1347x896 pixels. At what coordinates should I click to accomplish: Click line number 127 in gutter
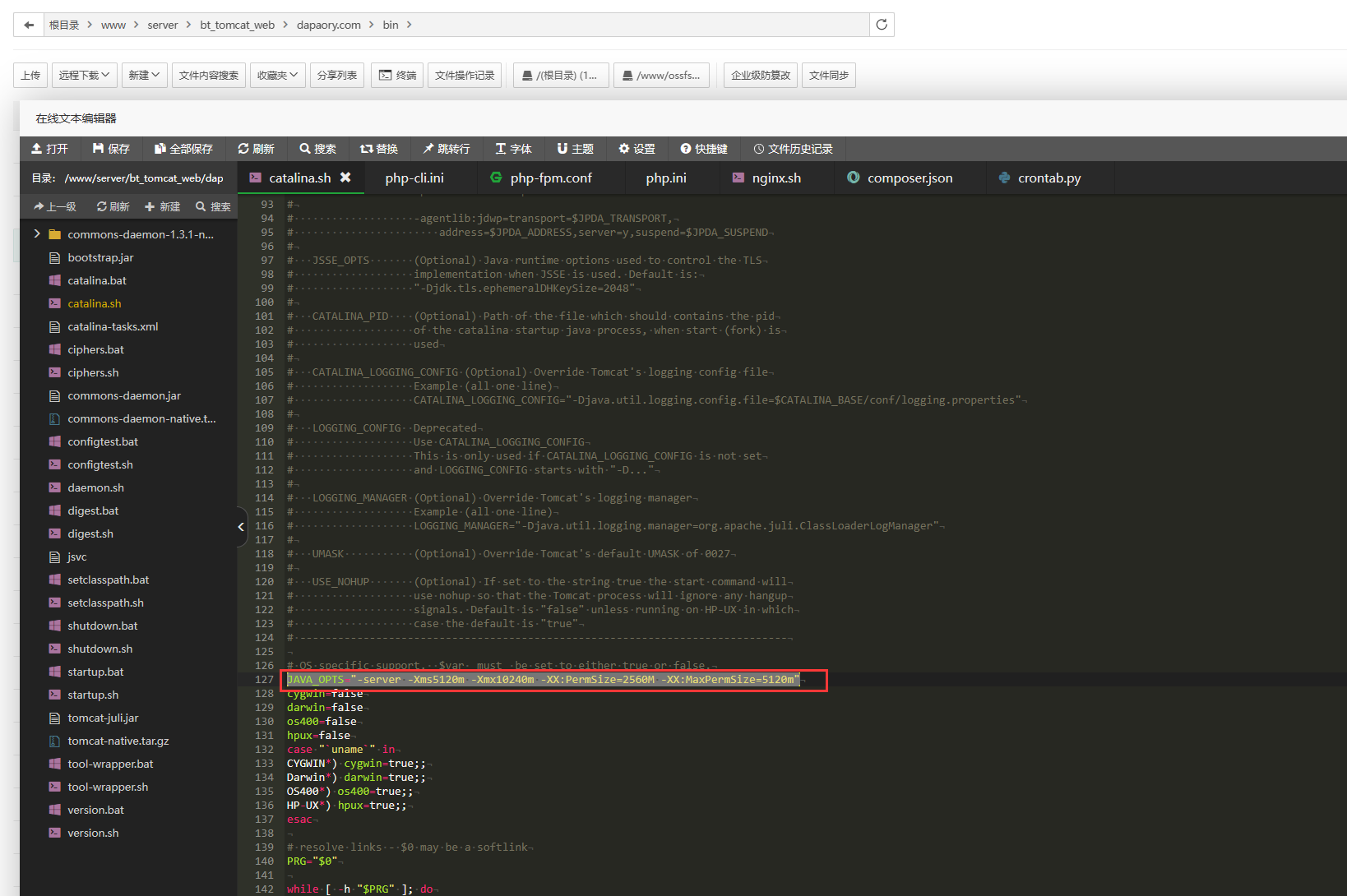tap(264, 680)
